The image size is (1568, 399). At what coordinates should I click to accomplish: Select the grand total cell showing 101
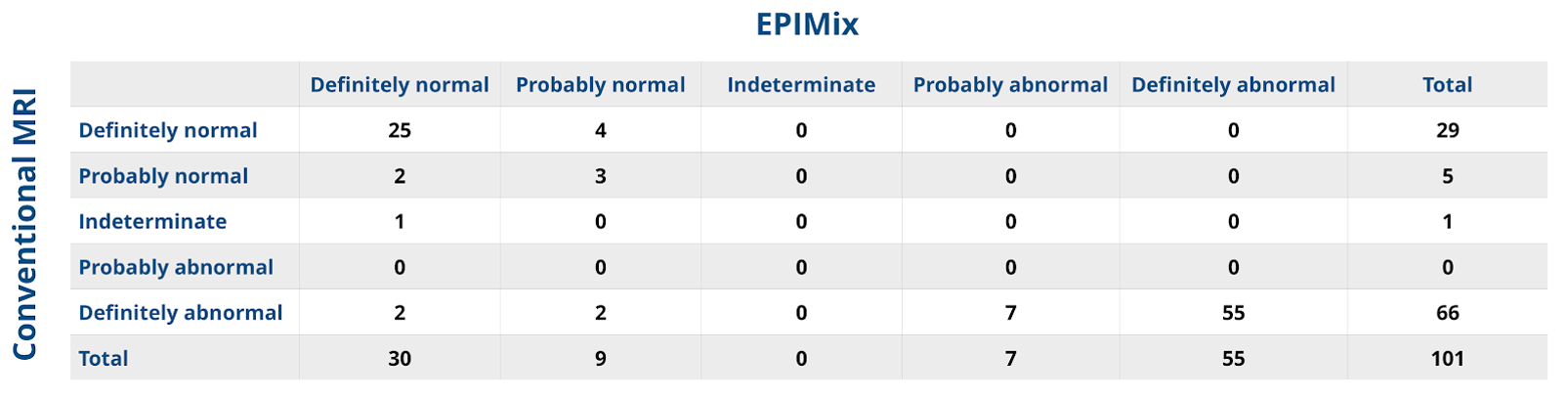(1447, 358)
